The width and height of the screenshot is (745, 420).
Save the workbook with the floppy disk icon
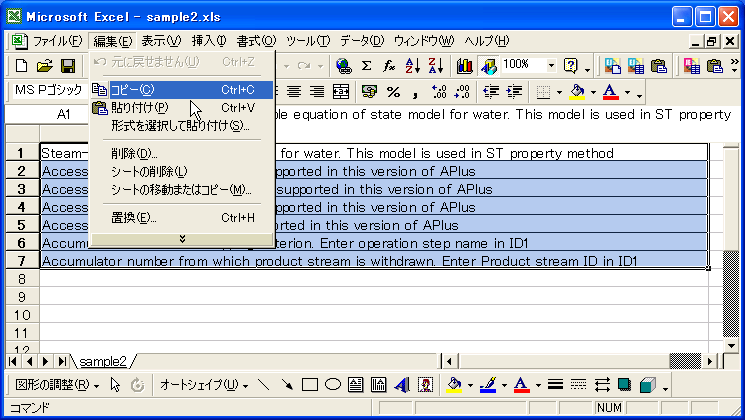[68, 66]
